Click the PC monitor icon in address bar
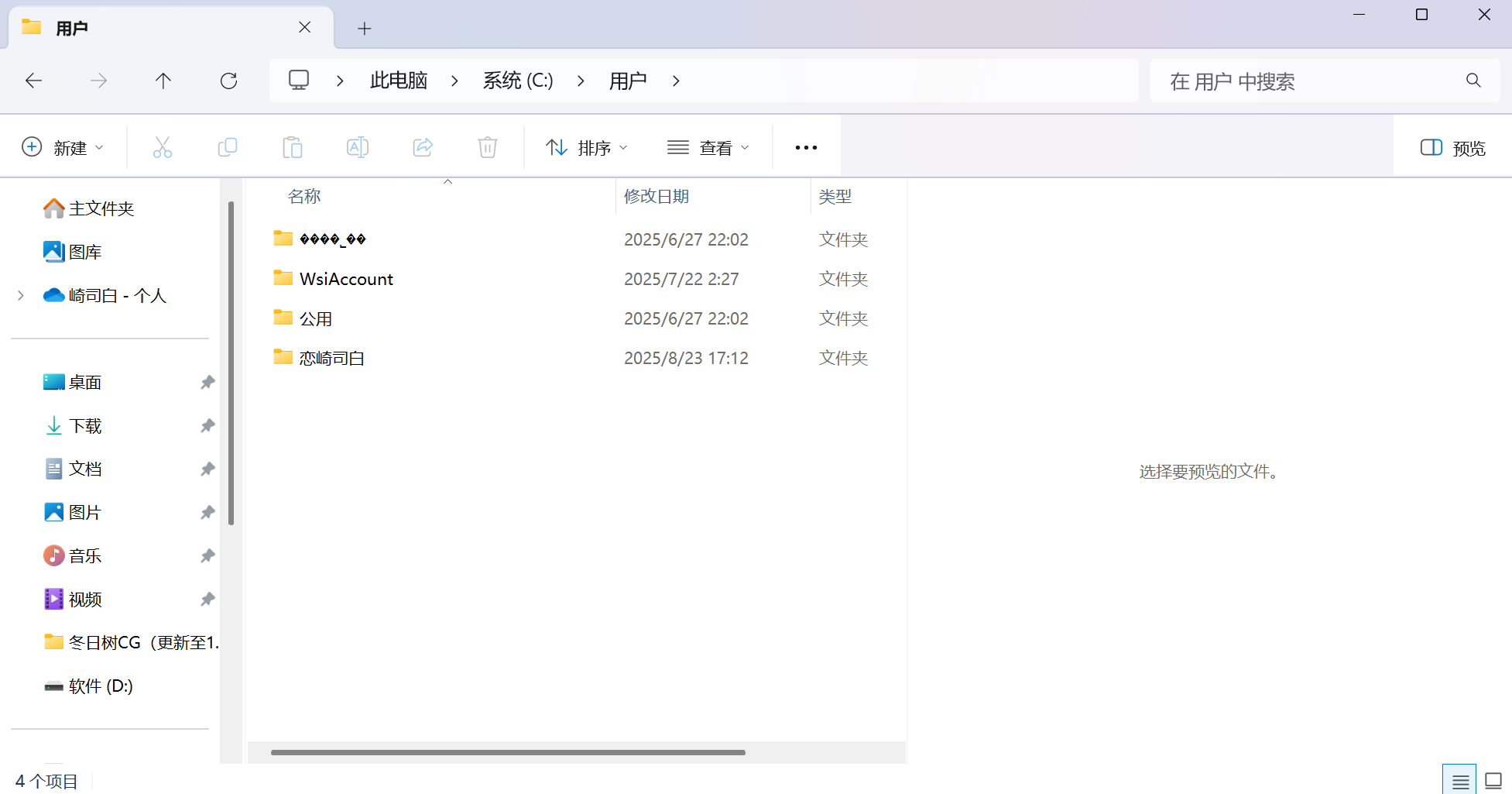 pyautogui.click(x=299, y=81)
